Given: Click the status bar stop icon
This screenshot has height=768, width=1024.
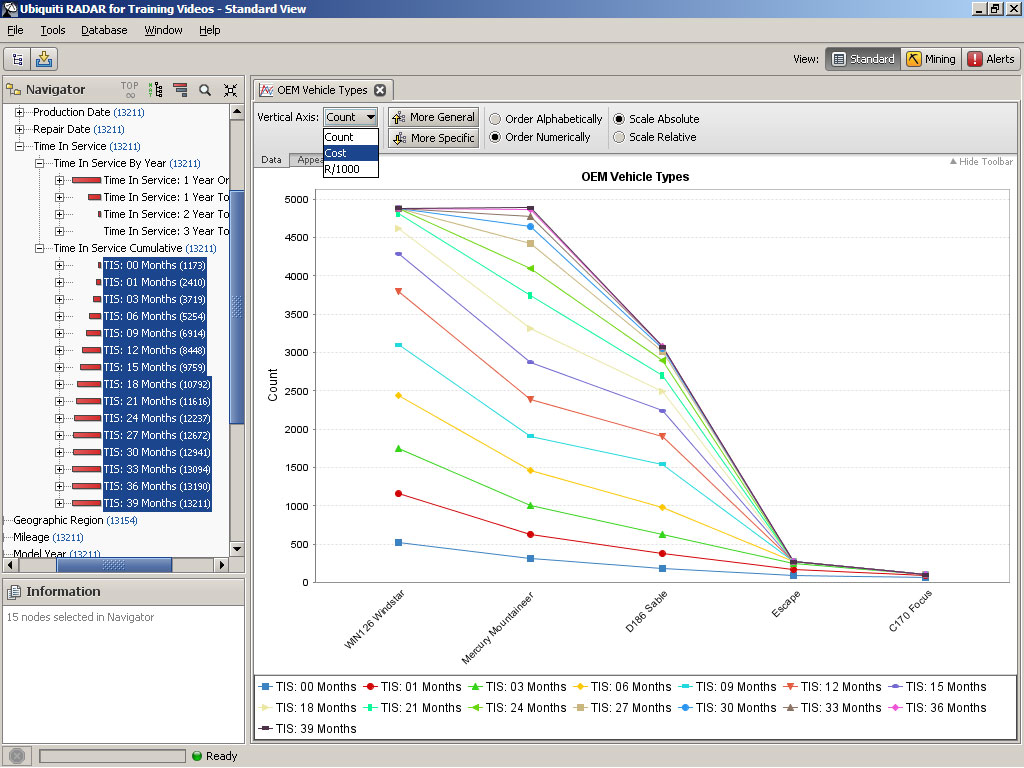Looking at the screenshot, I should pyautogui.click(x=17, y=756).
